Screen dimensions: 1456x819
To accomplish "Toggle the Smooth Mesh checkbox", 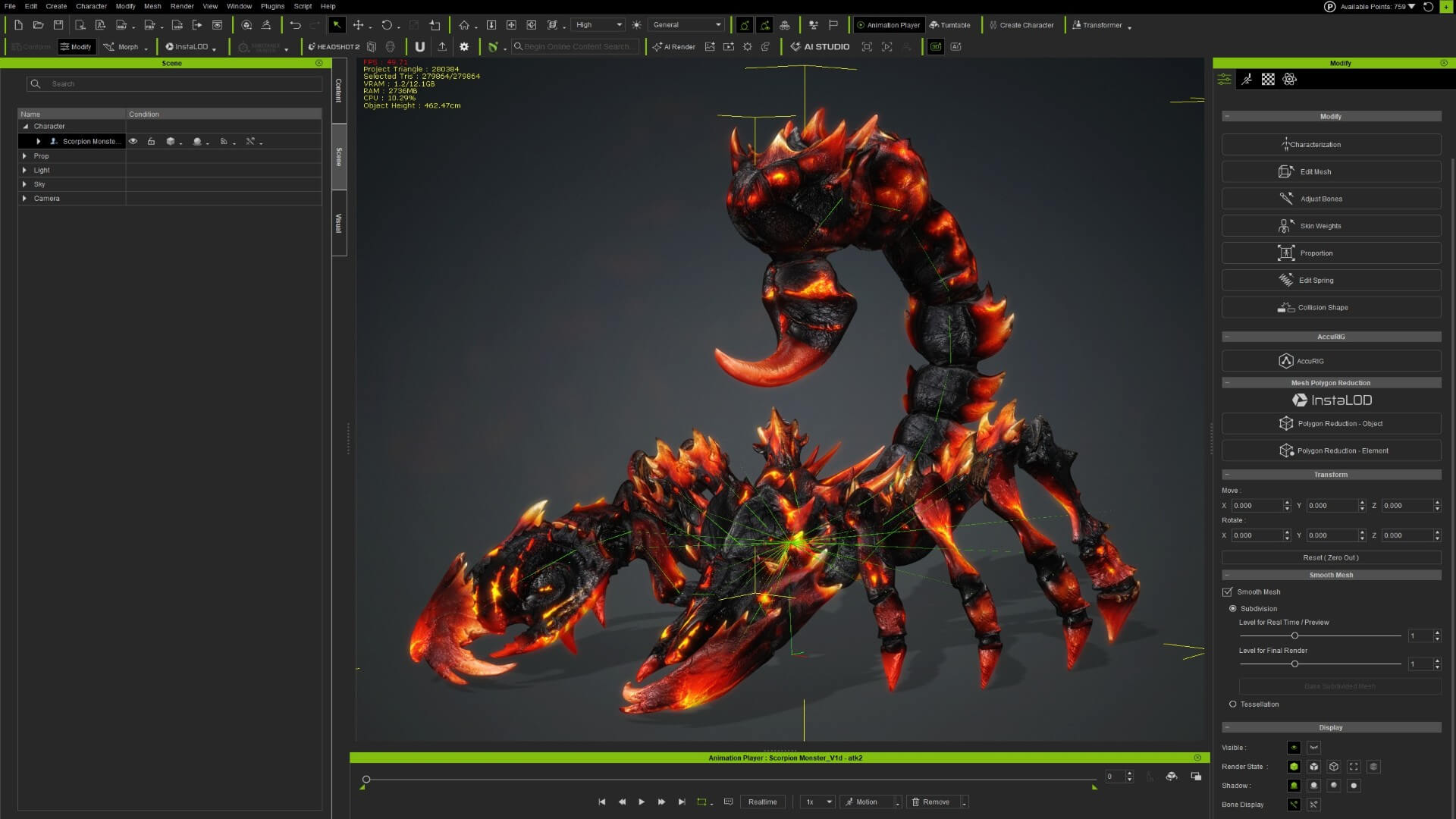I will click(1227, 592).
